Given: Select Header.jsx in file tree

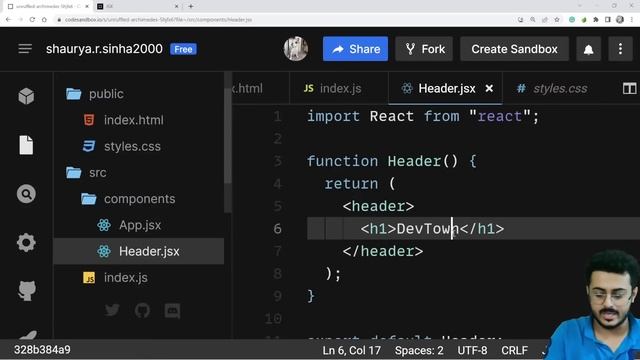Looking at the screenshot, I should point(138,251).
